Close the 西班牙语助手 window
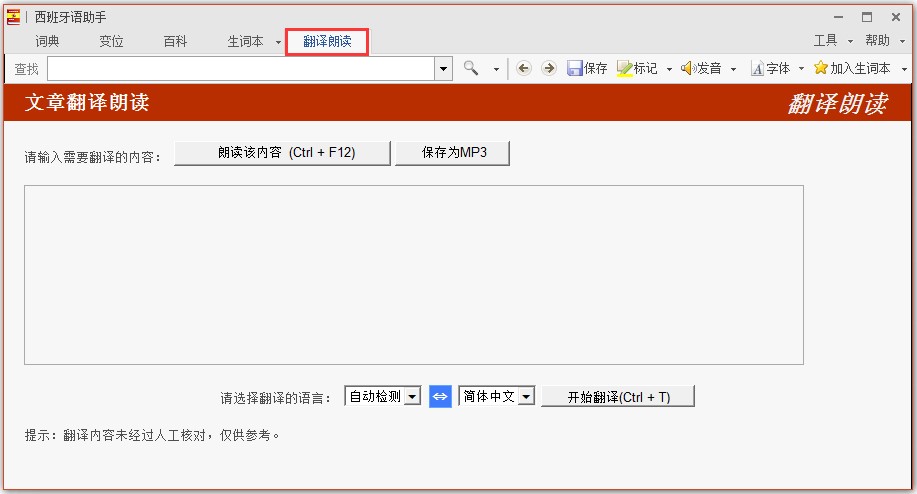 [896, 17]
